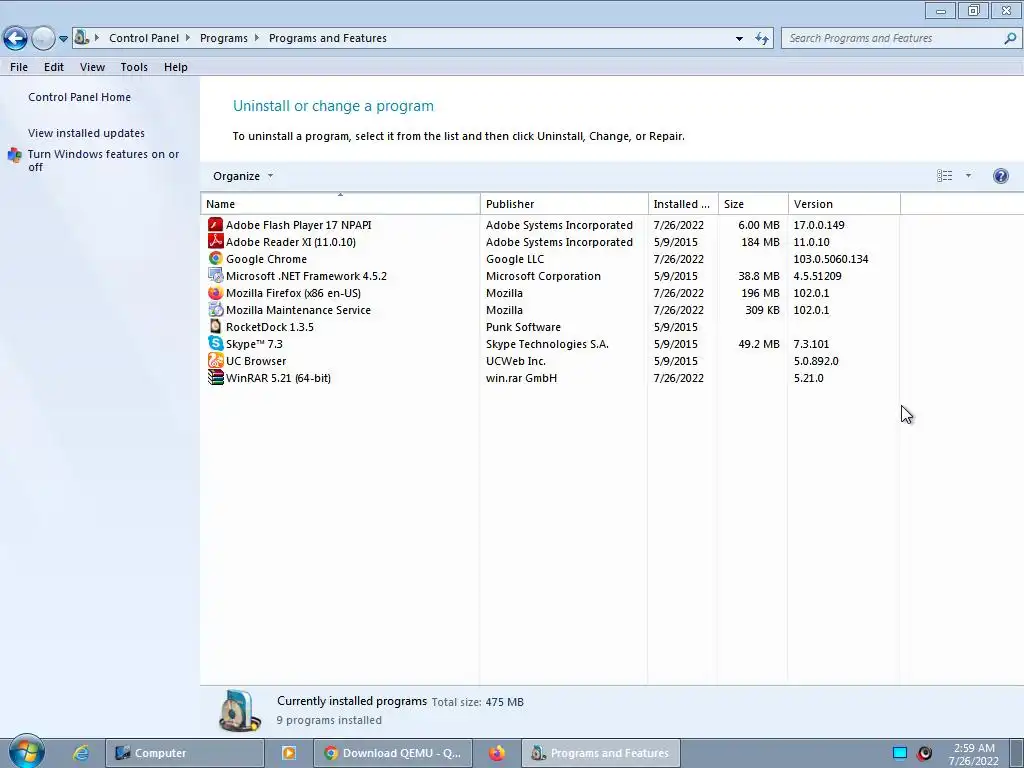Open the Help question mark icon
Viewport: 1024px width, 768px height.
click(x=1000, y=176)
